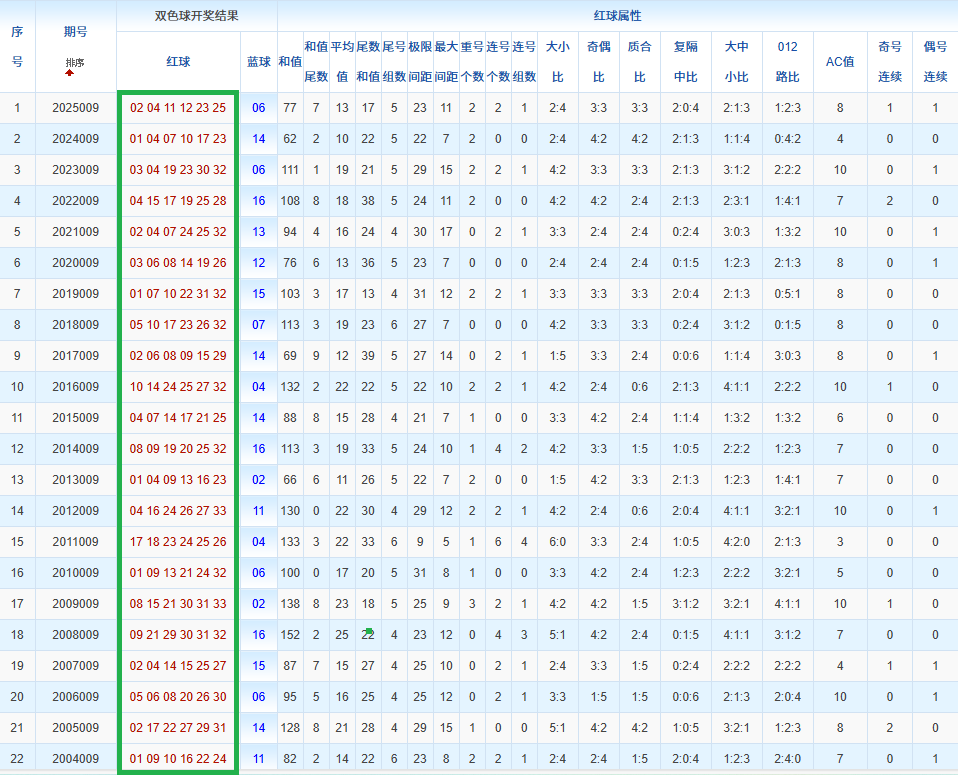Click red balls 17 18 23 24 25 26
This screenshot has width=958, height=775.
[178, 542]
